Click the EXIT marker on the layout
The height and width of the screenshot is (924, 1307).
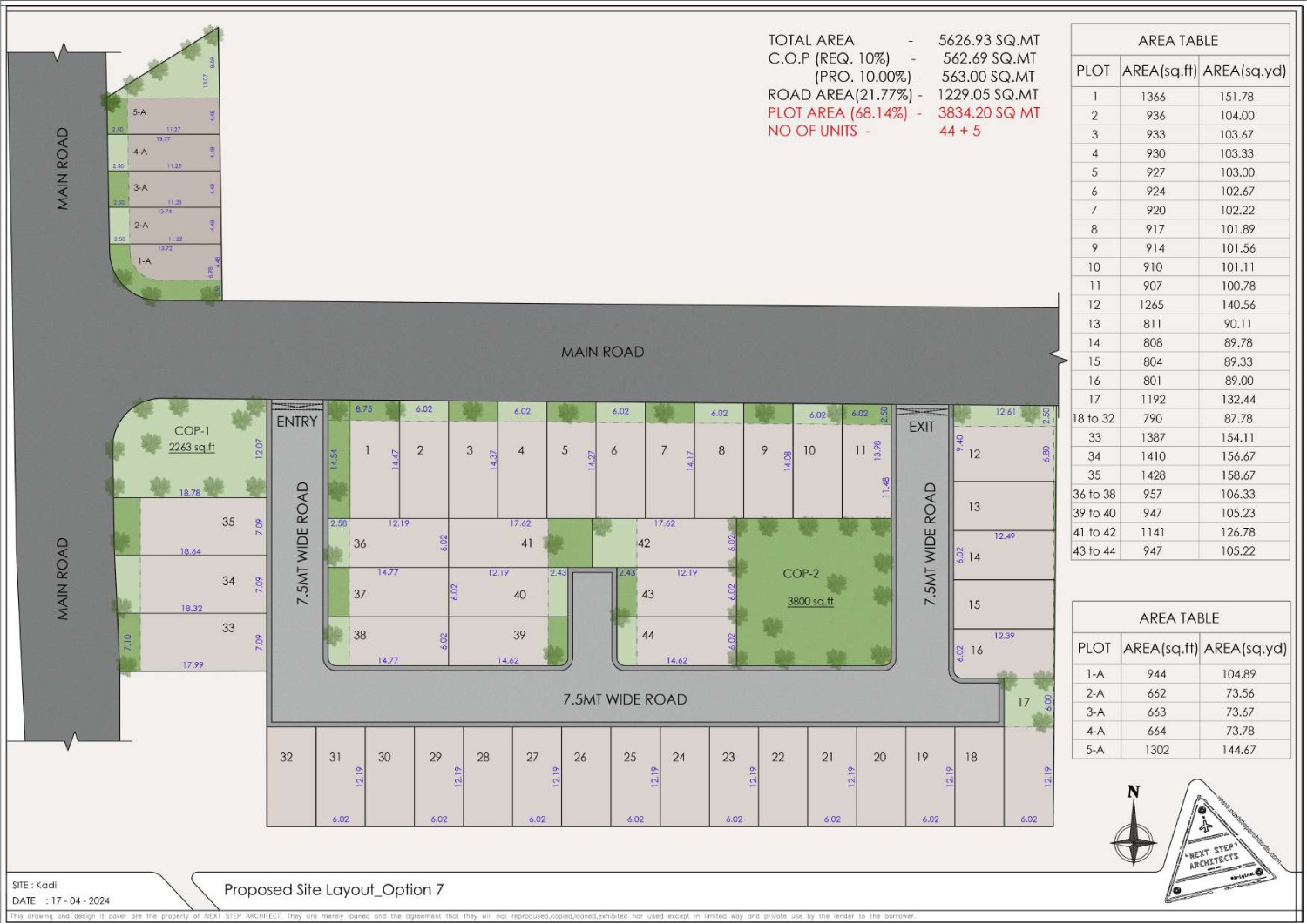[x=921, y=427]
